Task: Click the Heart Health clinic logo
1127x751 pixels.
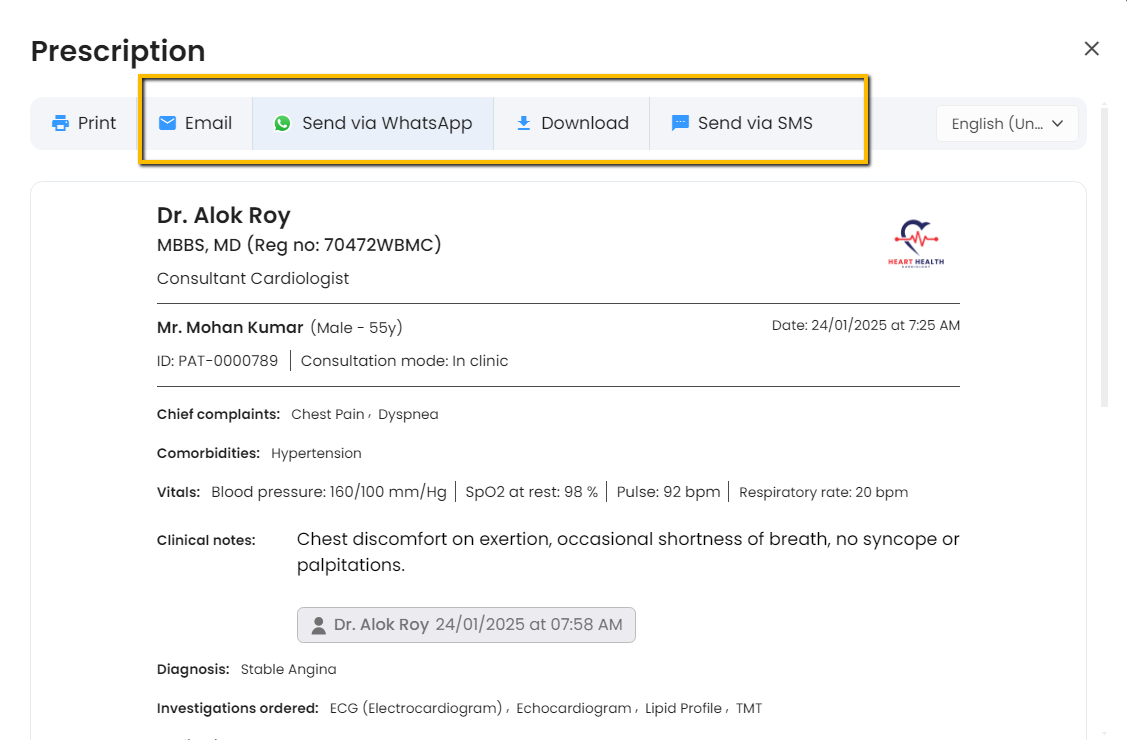Action: (x=916, y=244)
